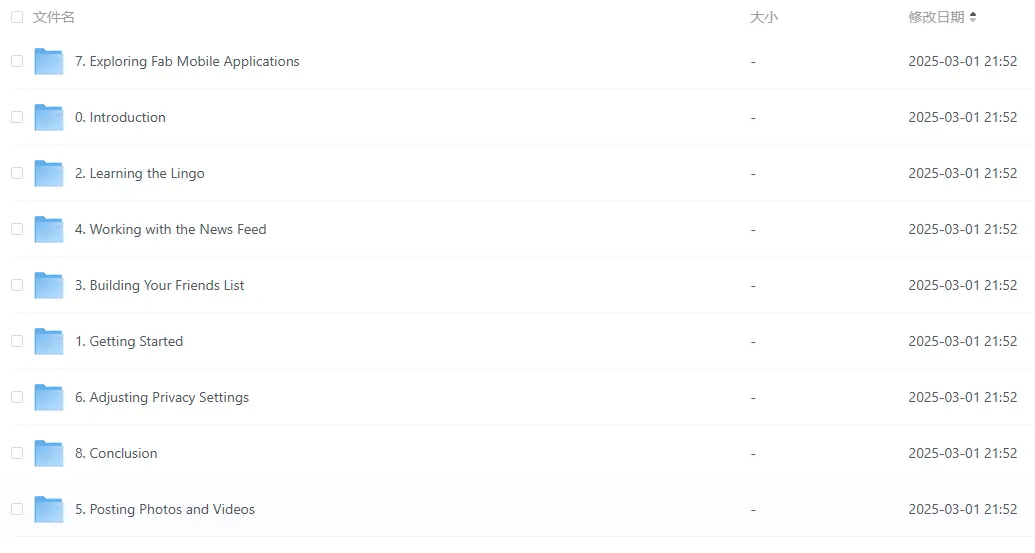Open the 2. Learning the Lingo folder name
Image resolution: width=1035 pixels, height=553 pixels.
click(140, 174)
